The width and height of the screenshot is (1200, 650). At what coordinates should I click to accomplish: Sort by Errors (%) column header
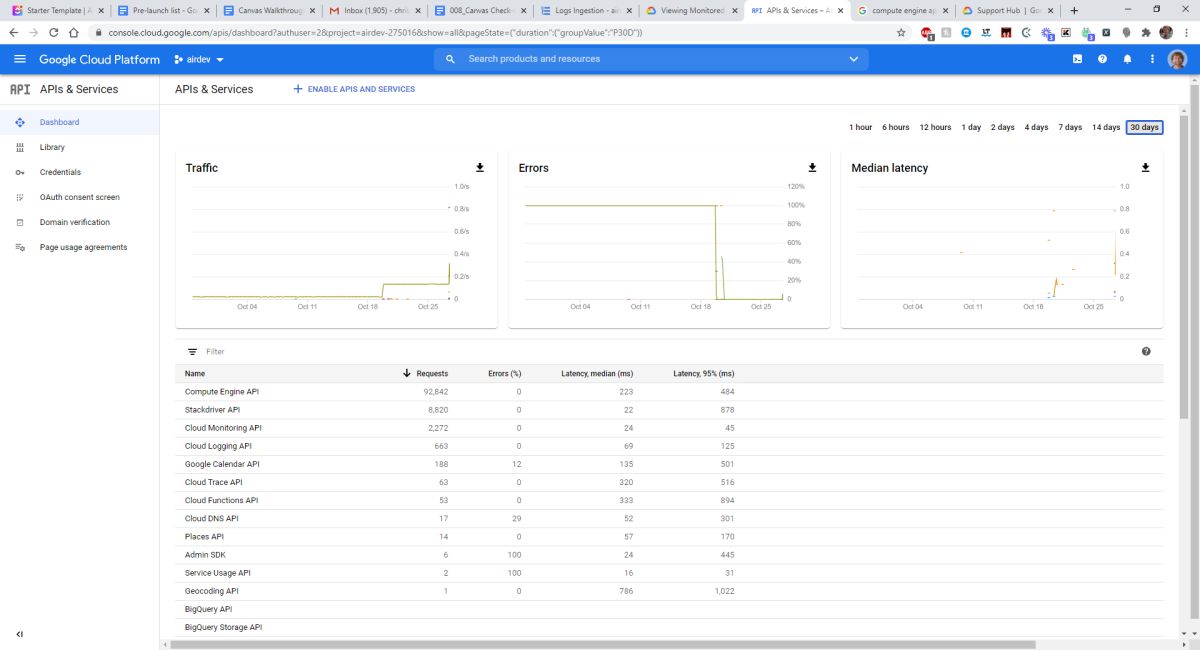tap(504, 373)
